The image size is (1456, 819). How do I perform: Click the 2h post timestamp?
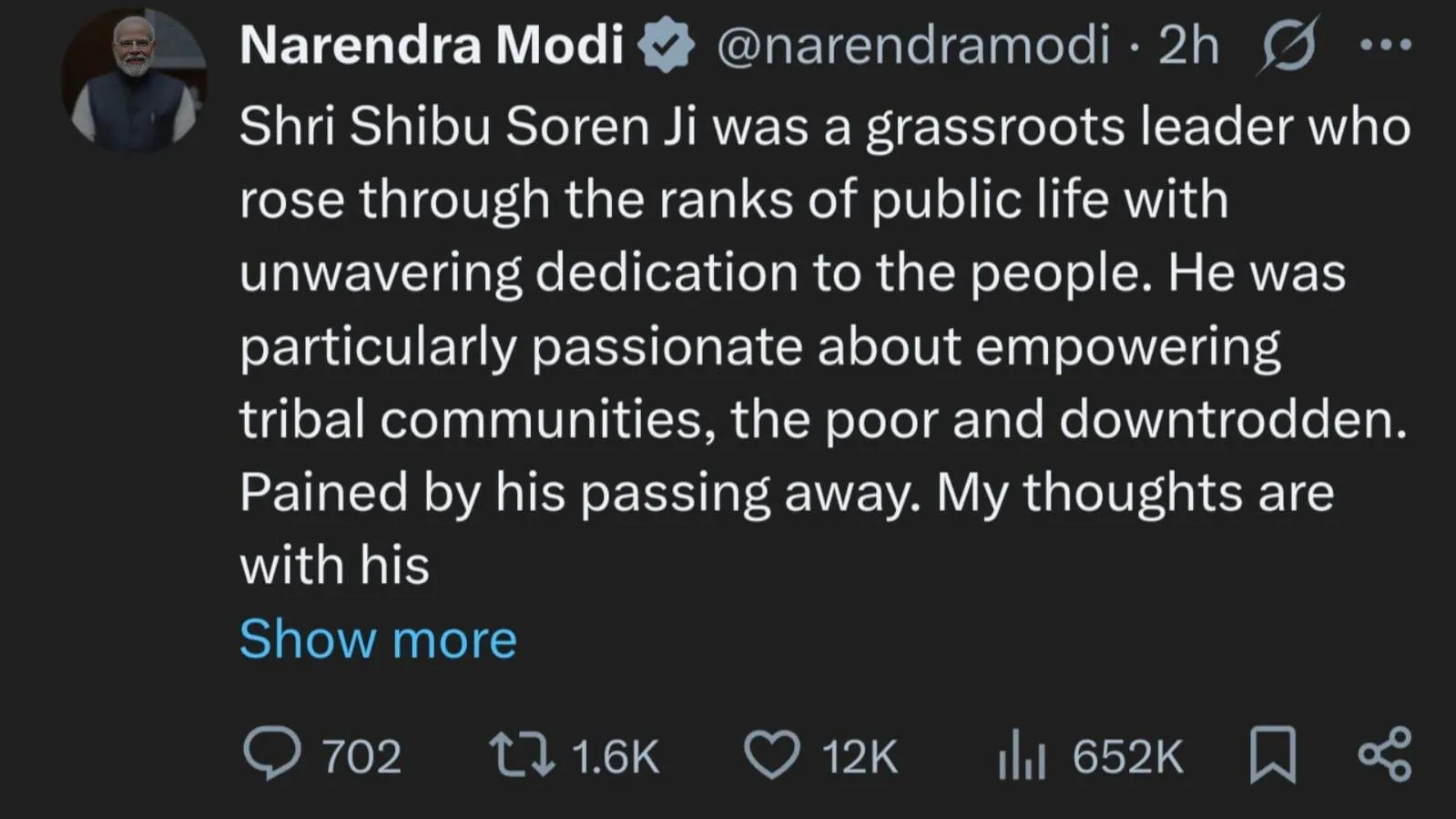pyautogui.click(x=1188, y=44)
